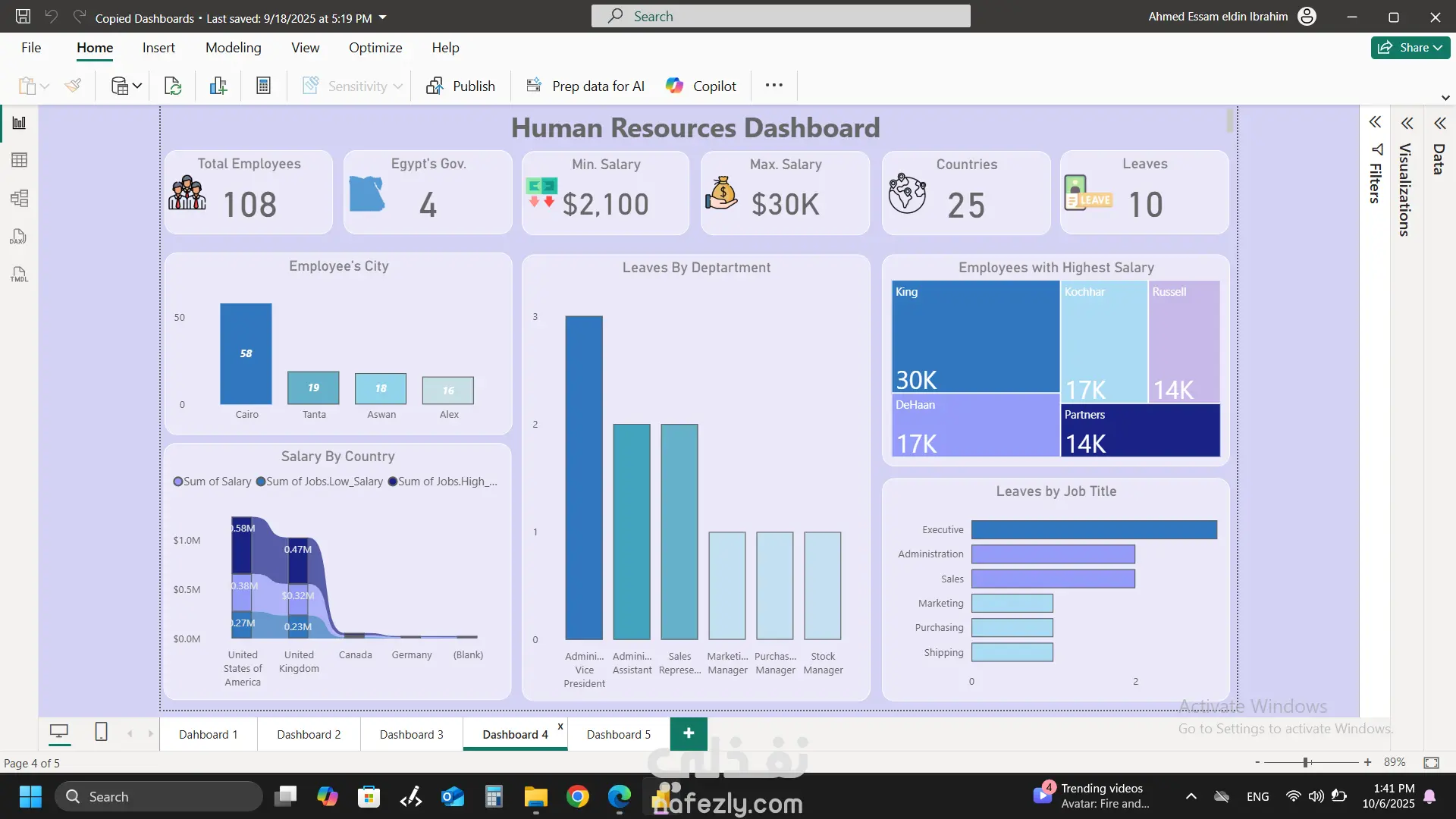The height and width of the screenshot is (819, 1456).
Task: Open the Model view icon
Action: [x=19, y=199]
